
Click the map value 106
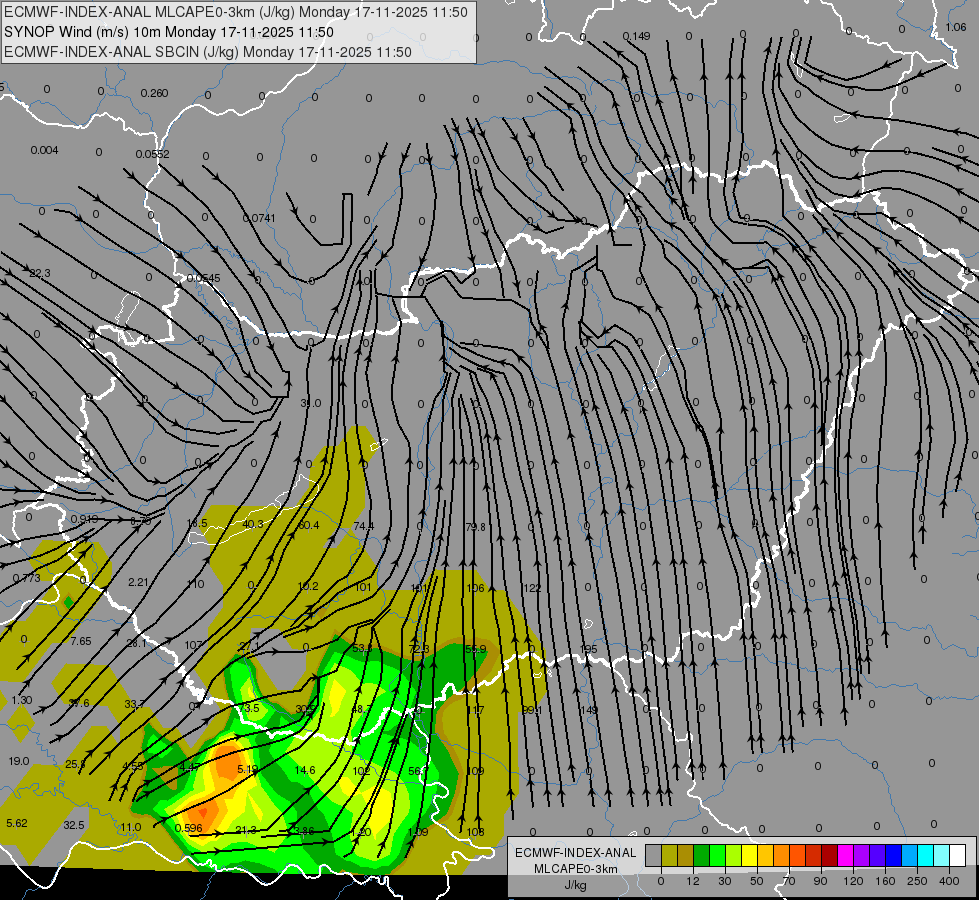click(475, 588)
